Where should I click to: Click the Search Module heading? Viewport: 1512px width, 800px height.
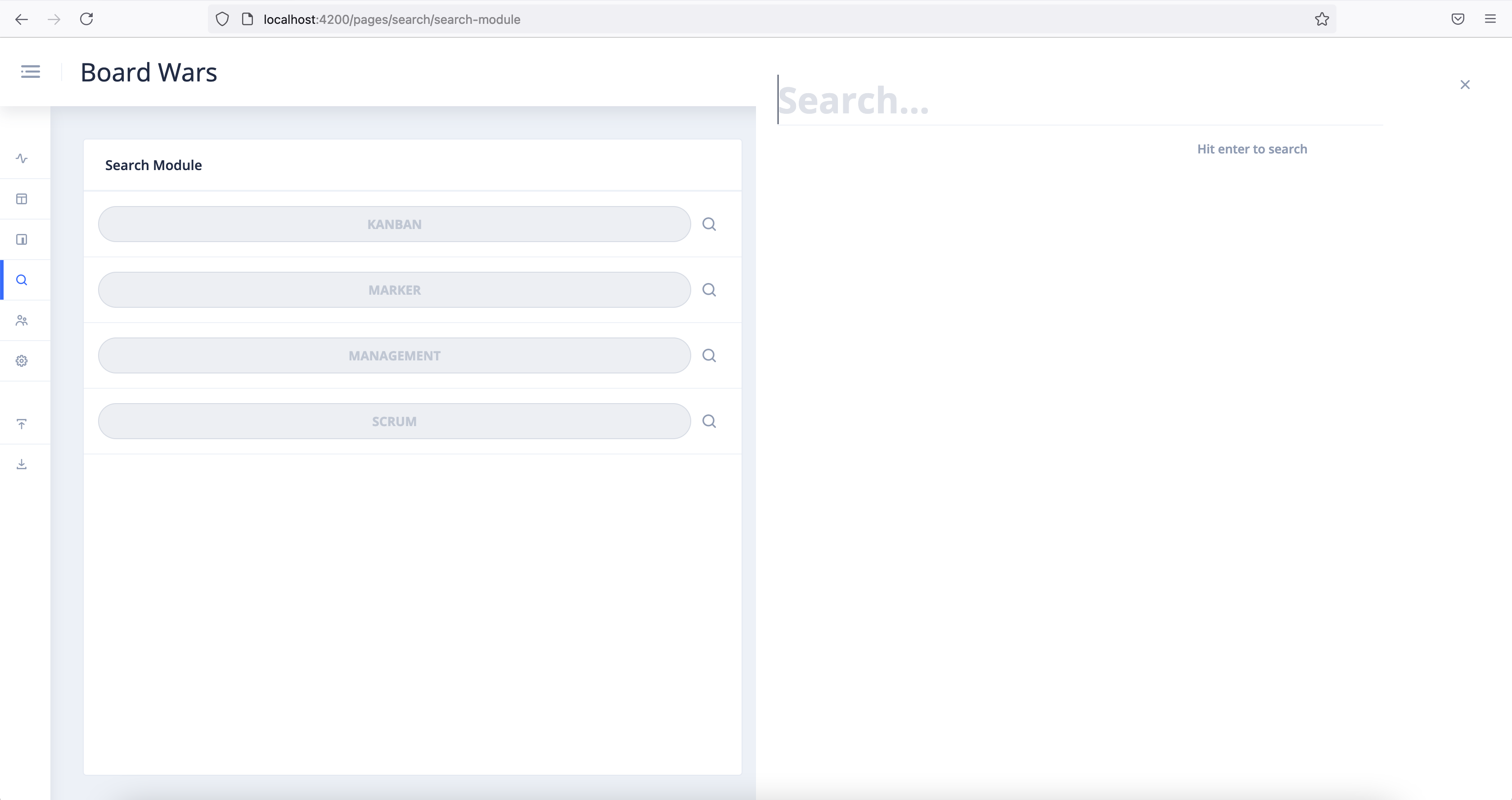153,166
